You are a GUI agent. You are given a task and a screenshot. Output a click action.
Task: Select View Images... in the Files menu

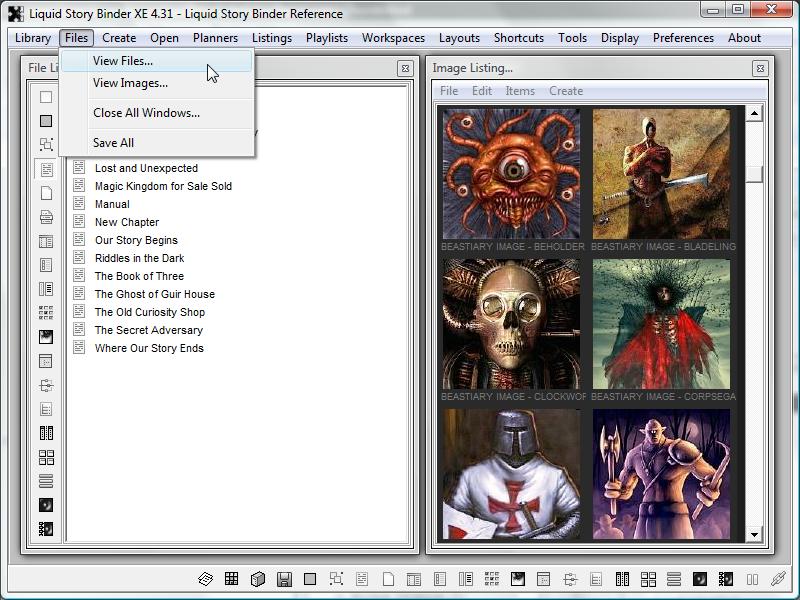[x=130, y=83]
